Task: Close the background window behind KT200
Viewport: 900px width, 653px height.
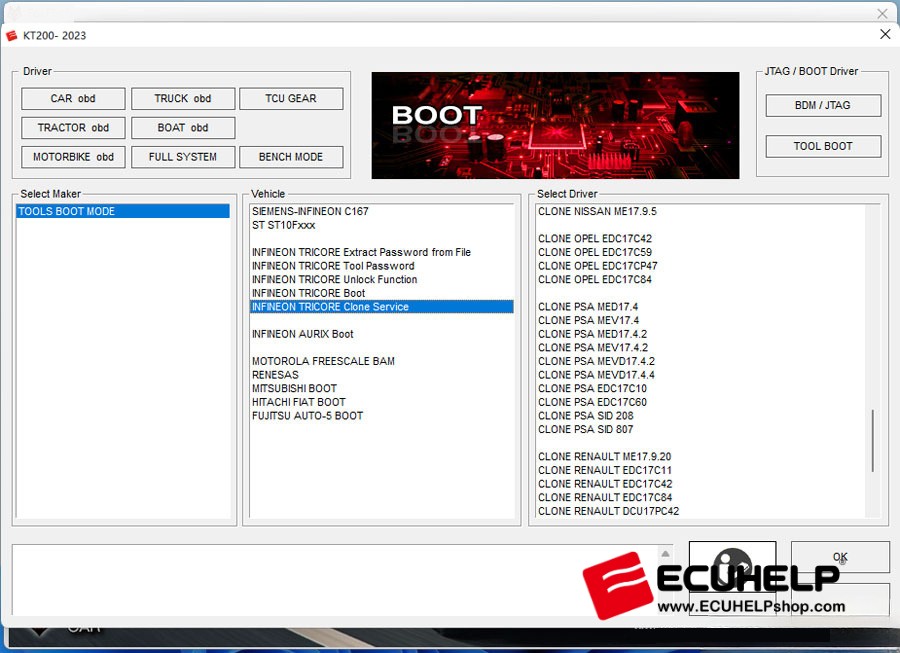Action: (x=882, y=13)
